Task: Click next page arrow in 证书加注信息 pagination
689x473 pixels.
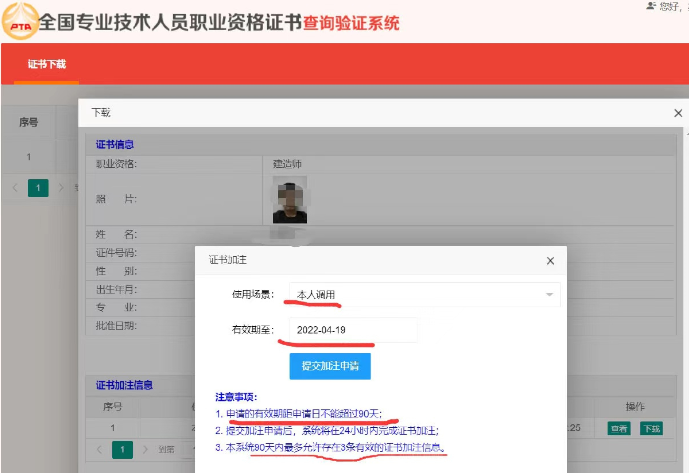Action: [144, 450]
